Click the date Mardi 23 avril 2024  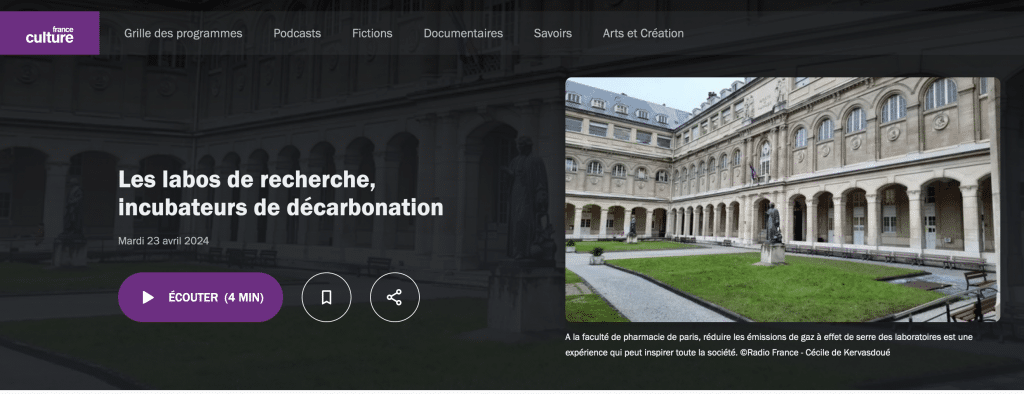tap(163, 240)
